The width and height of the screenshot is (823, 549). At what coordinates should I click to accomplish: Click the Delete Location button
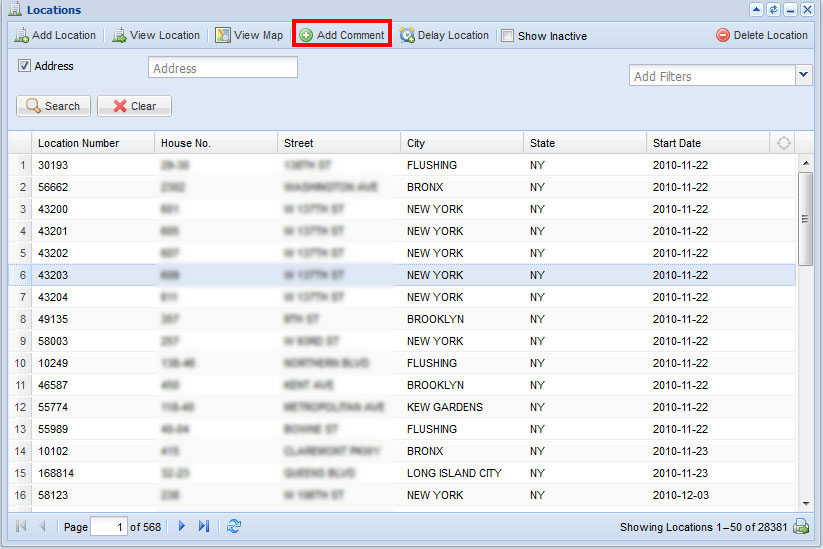(x=762, y=35)
